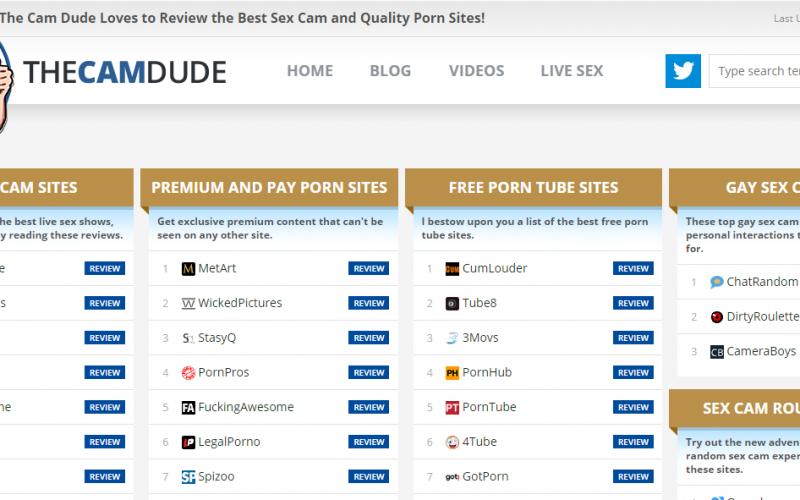
Task: Open the LIVE SEX menu item
Action: click(572, 71)
